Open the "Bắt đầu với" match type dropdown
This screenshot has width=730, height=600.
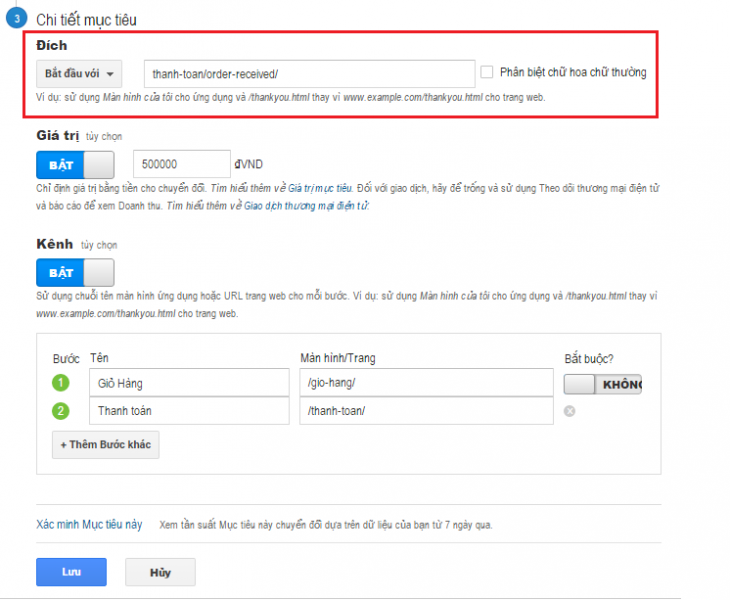click(x=79, y=74)
